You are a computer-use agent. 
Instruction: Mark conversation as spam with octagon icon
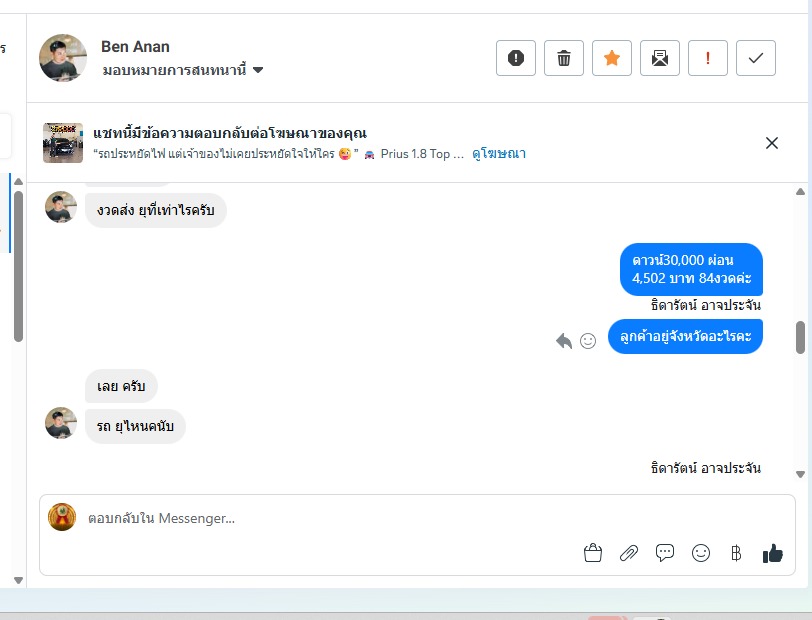pyautogui.click(x=516, y=58)
